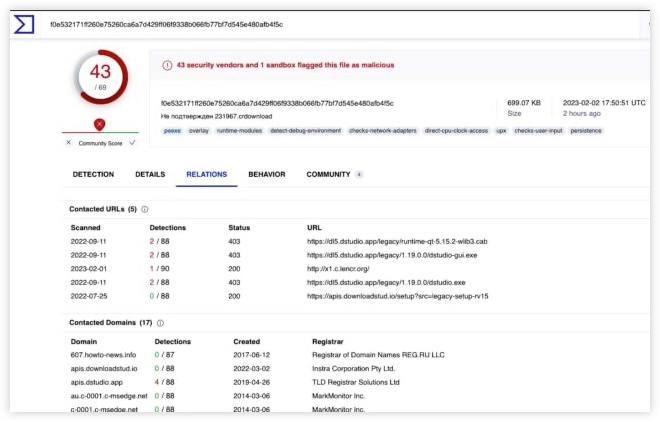Click the VirusTotal sigma logo
The height and width of the screenshot is (422, 660).
point(24,24)
